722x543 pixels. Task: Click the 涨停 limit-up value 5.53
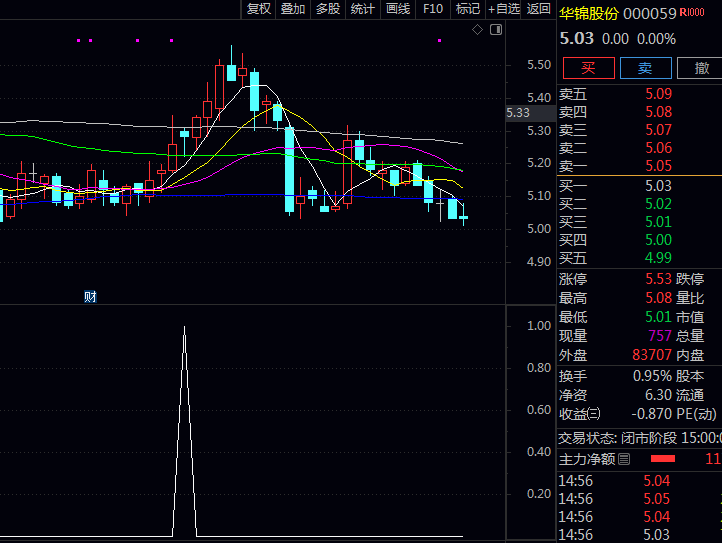[658, 279]
